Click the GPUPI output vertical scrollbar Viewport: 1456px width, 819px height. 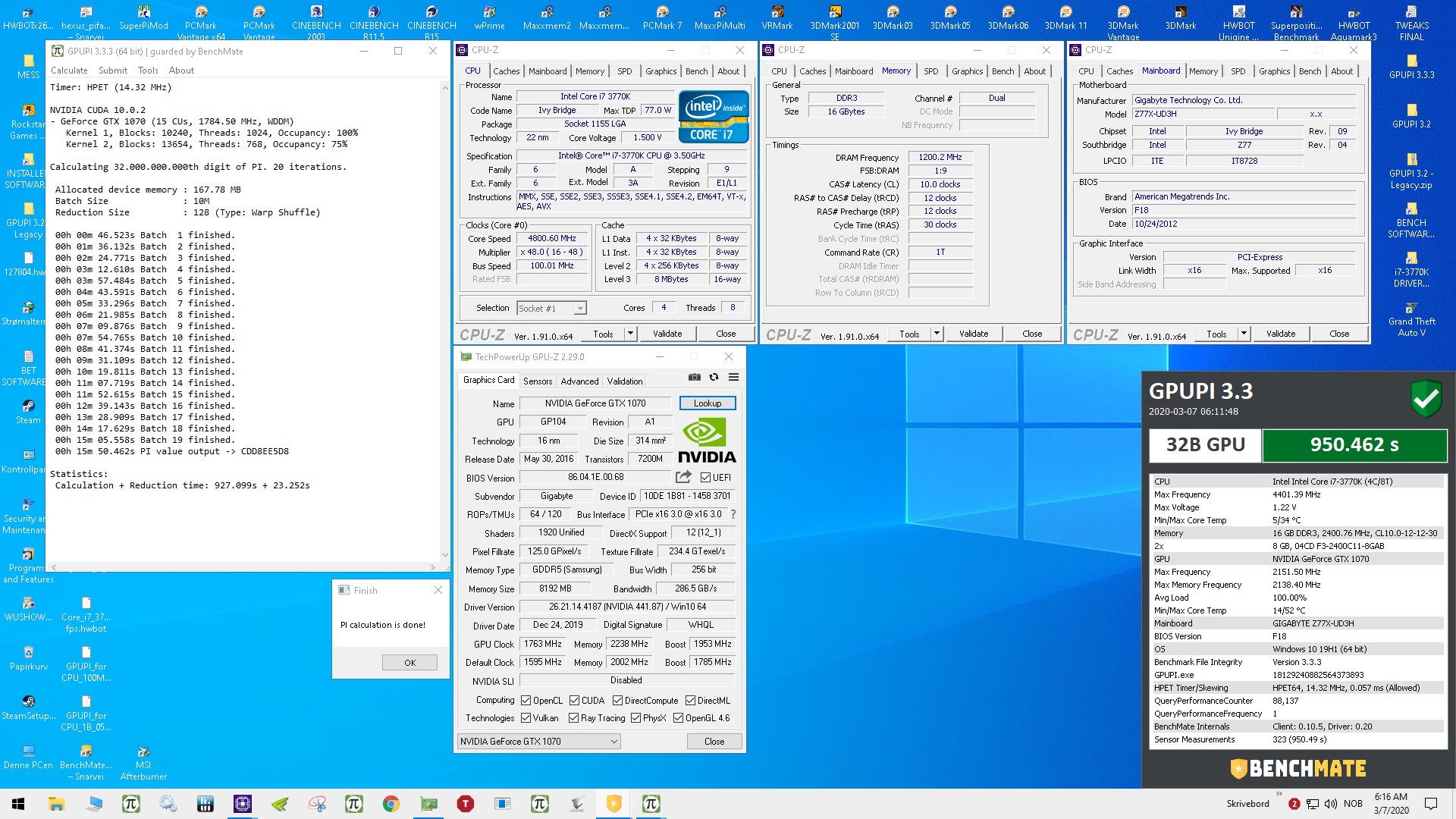(444, 318)
